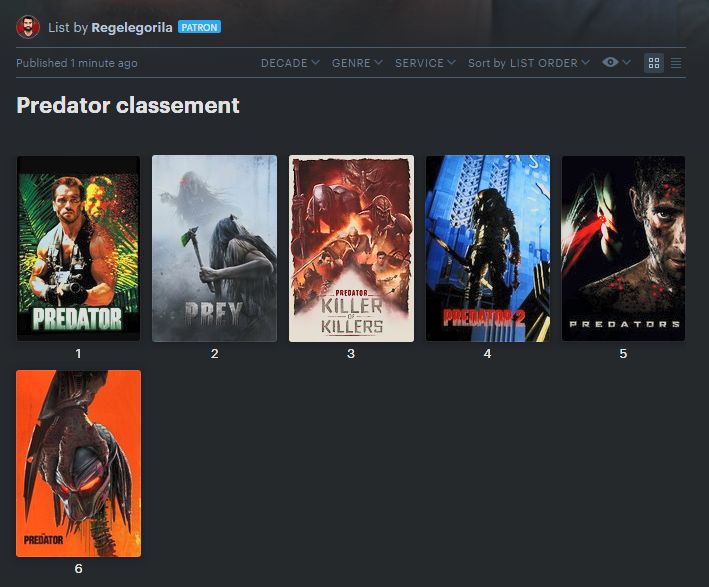The width and height of the screenshot is (709, 587).
Task: Switch to grid view
Action: [653, 63]
